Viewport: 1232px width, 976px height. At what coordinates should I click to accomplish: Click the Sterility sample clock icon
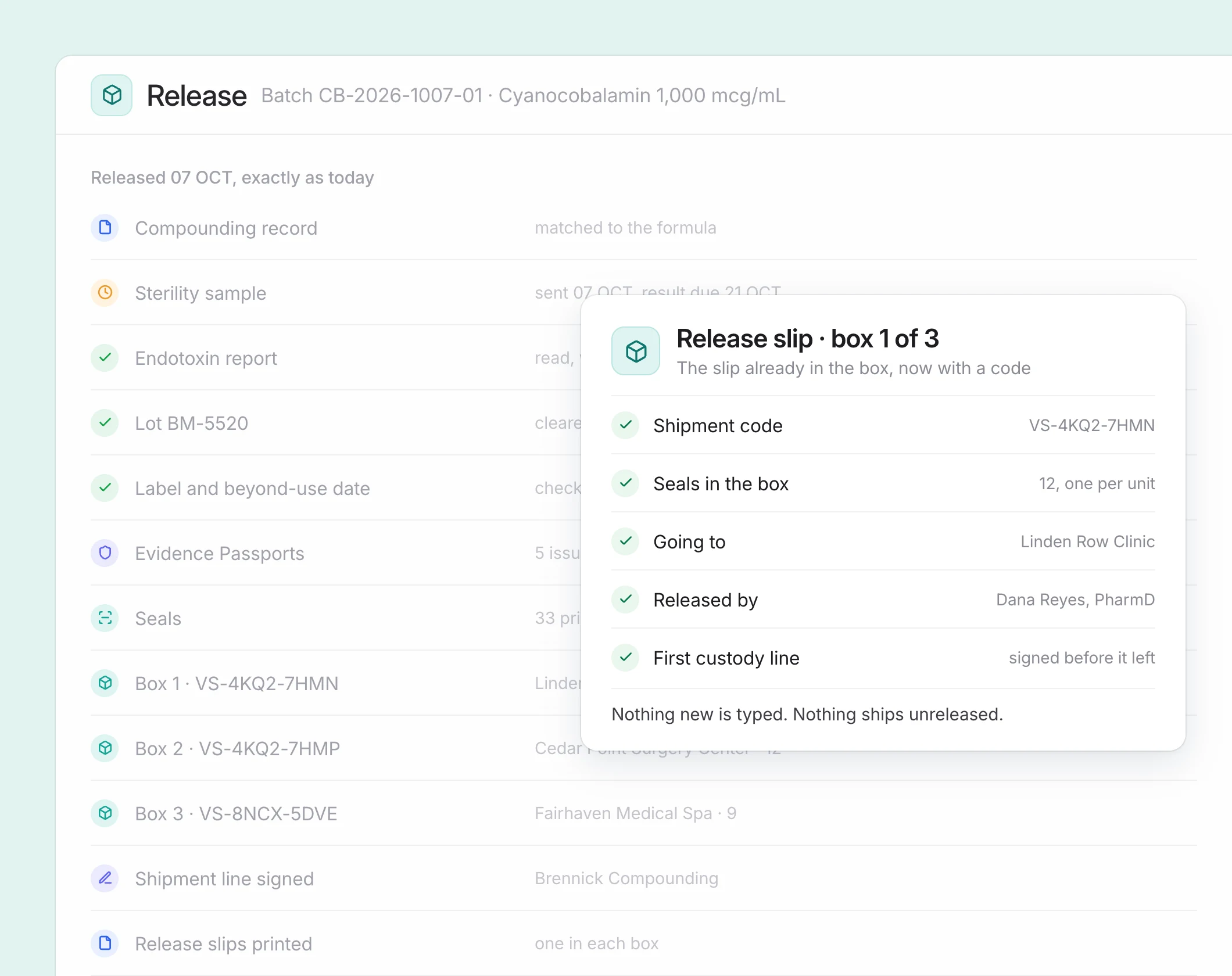[105, 293]
